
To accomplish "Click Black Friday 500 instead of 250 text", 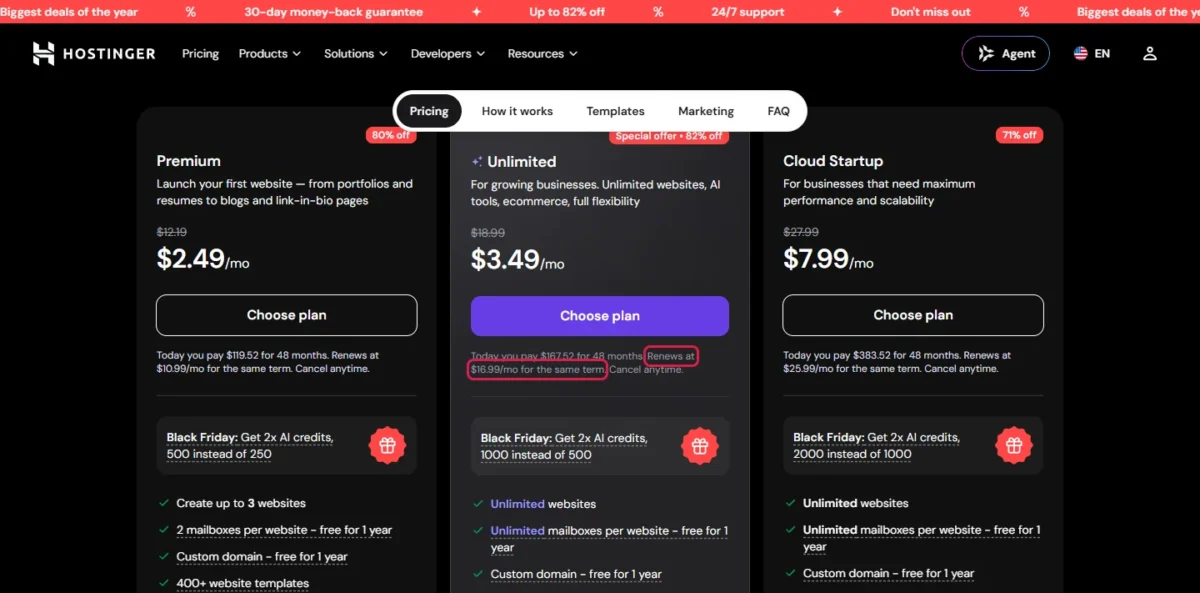I will tap(250, 446).
